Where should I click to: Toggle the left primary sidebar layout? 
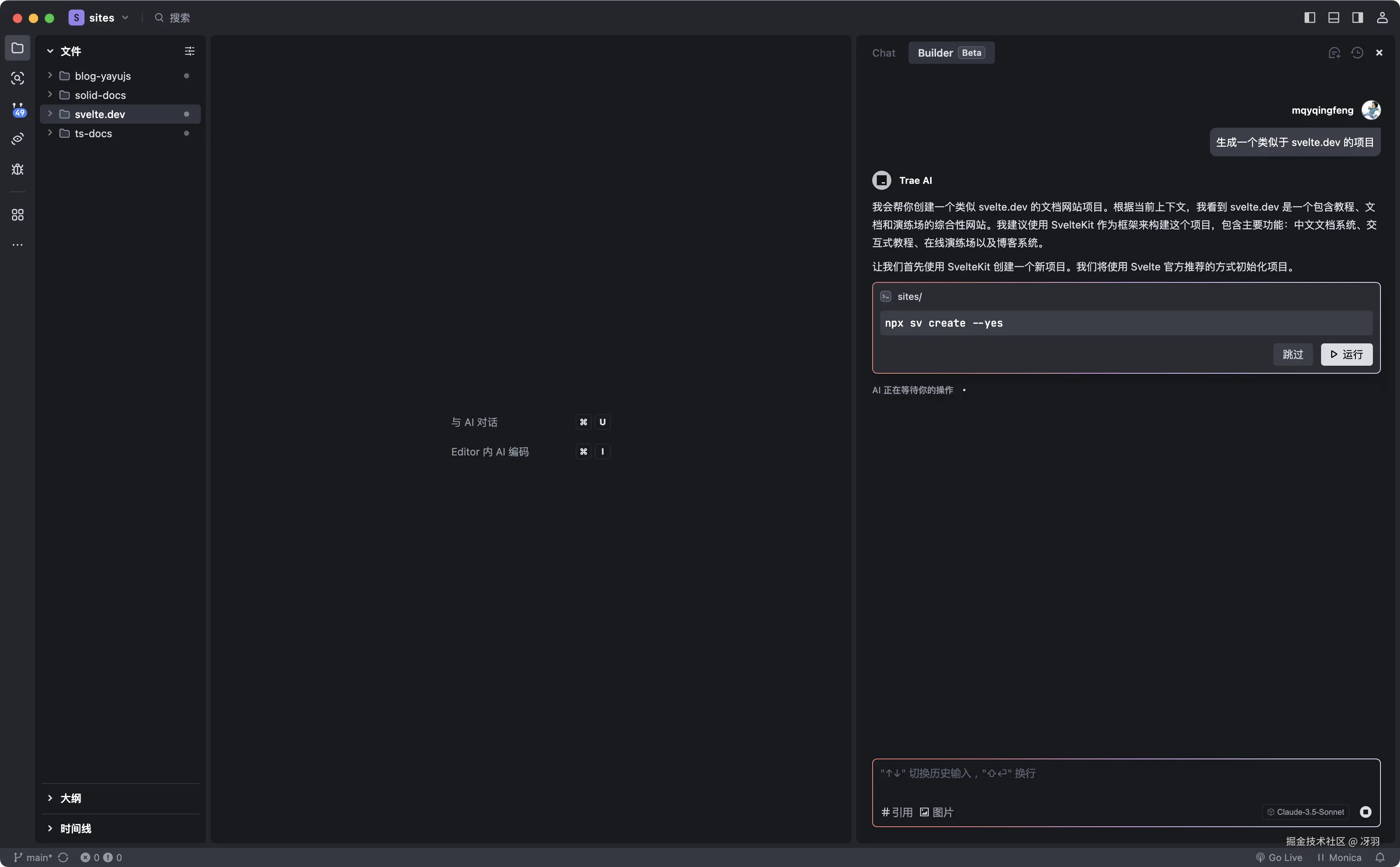(1310, 18)
